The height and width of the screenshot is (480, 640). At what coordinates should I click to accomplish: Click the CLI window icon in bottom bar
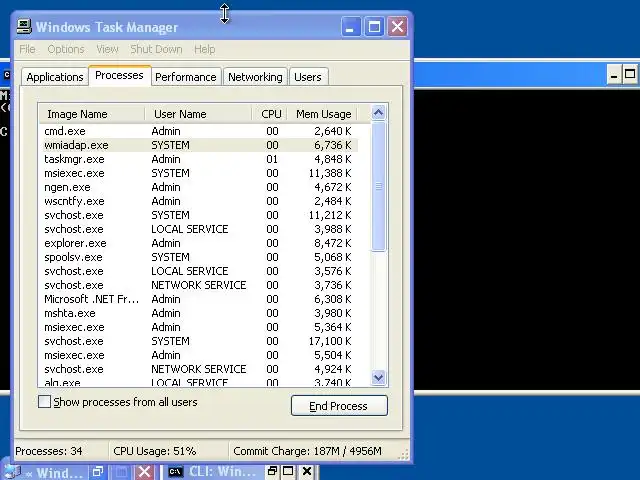[x=176, y=471]
